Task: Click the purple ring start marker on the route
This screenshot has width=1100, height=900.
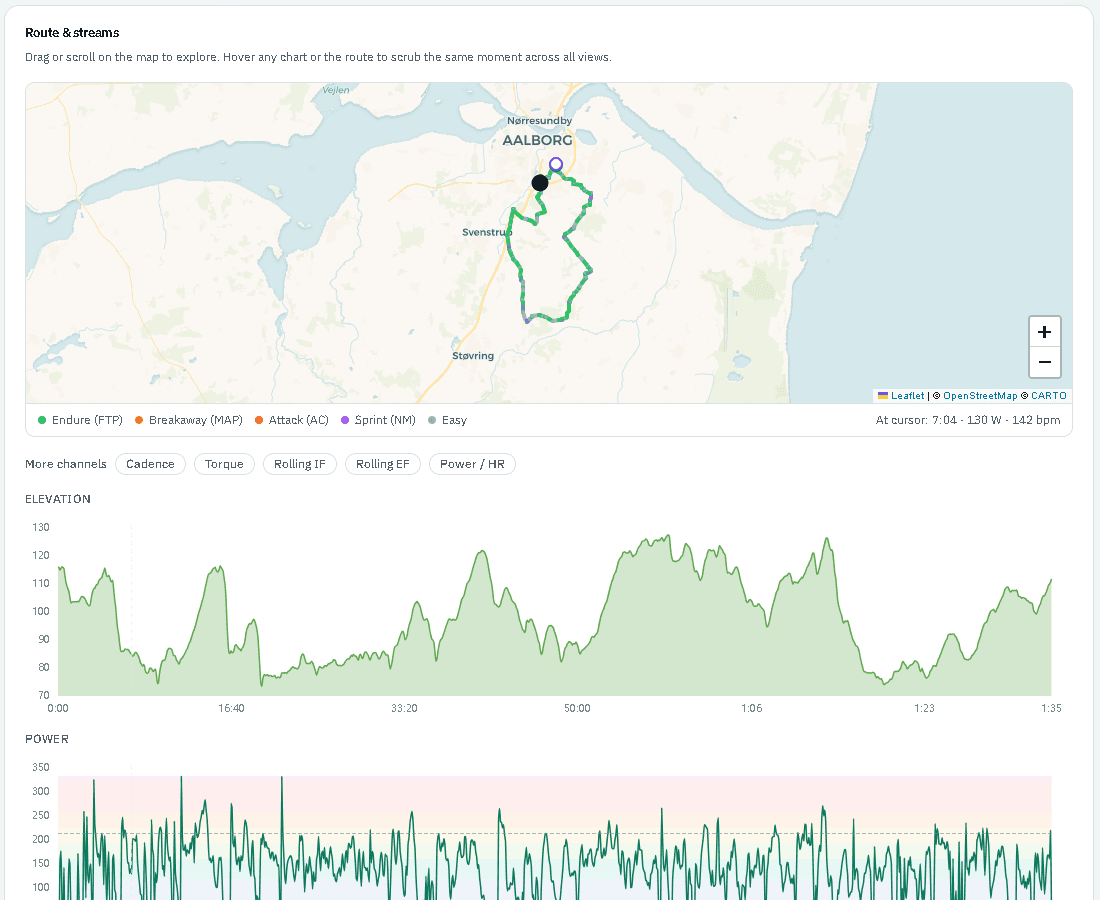Action: [556, 164]
